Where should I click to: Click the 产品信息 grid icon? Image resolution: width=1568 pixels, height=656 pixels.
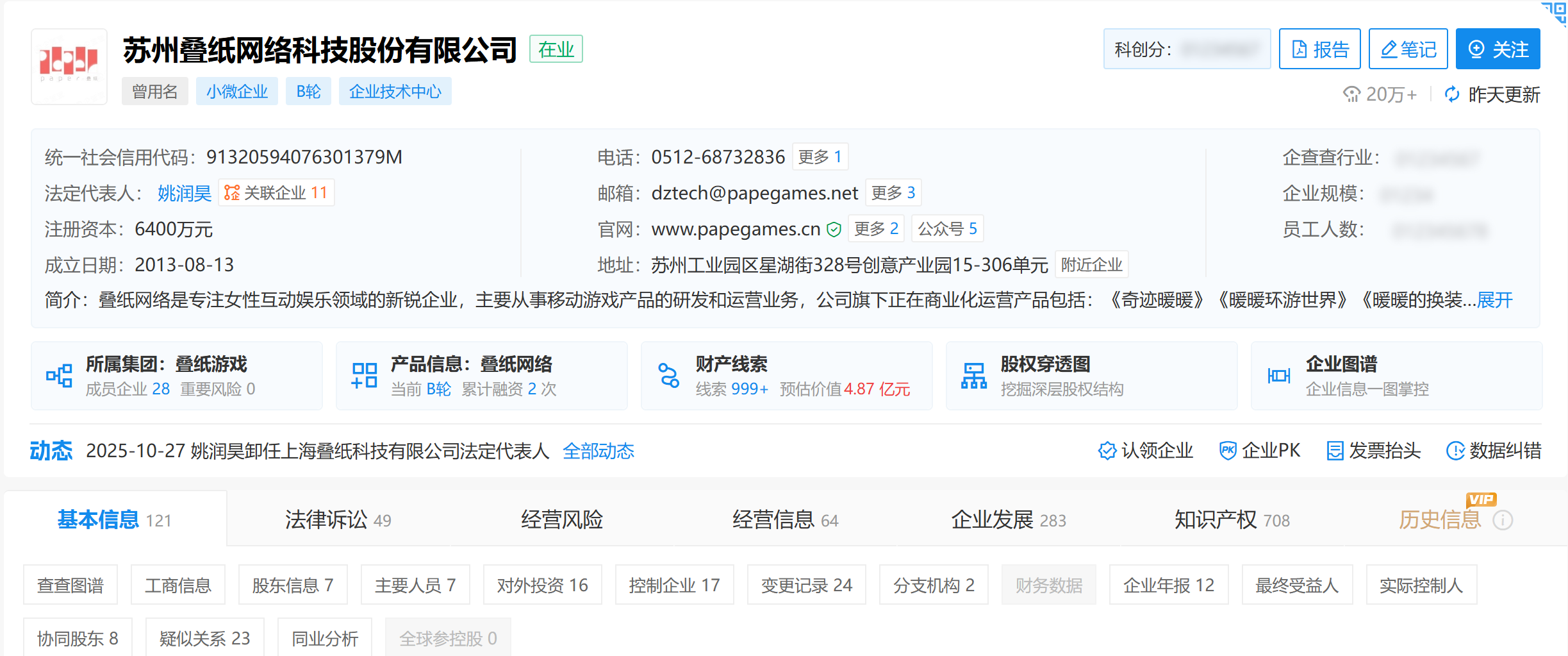tap(364, 376)
